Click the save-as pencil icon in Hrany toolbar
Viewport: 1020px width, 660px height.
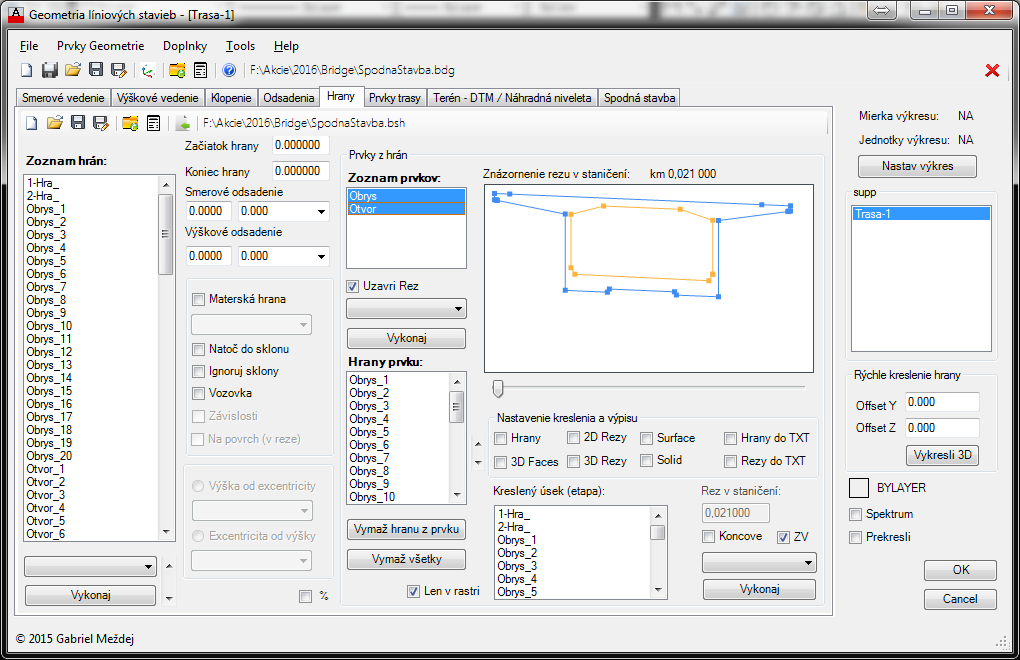(101, 123)
